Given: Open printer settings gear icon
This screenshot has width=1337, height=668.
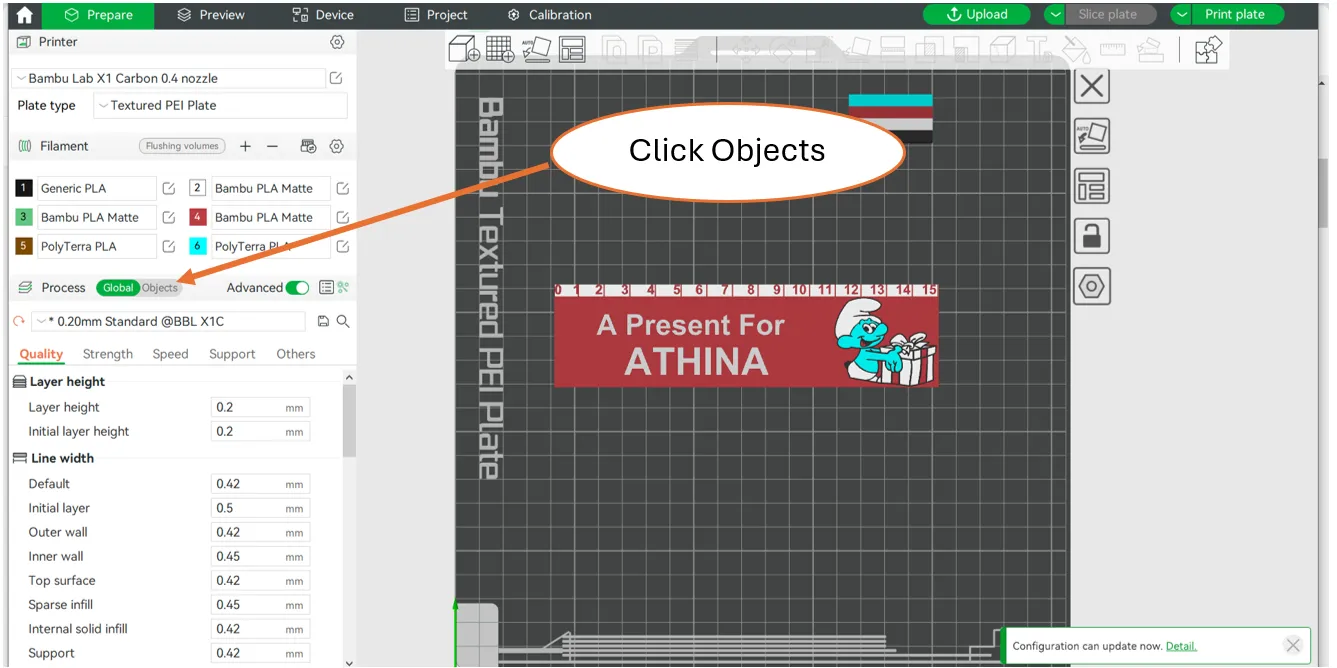Looking at the screenshot, I should [x=337, y=42].
